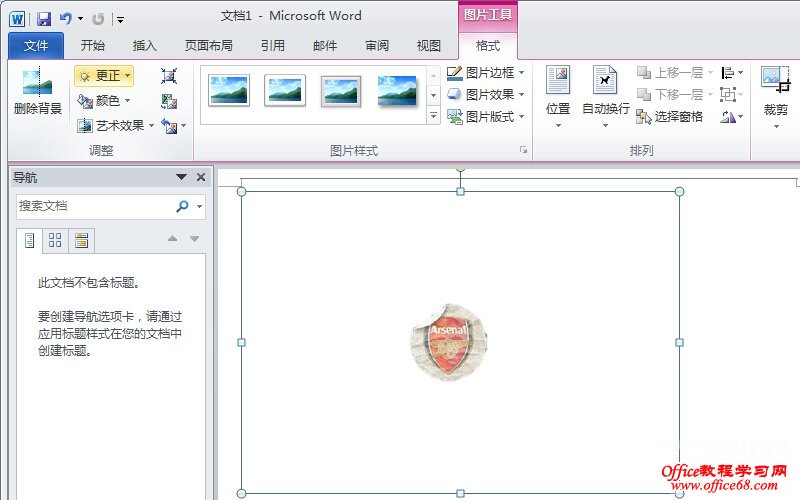The image size is (800, 500).
Task: Open the 更正 corrections dropdown
Action: point(104,76)
